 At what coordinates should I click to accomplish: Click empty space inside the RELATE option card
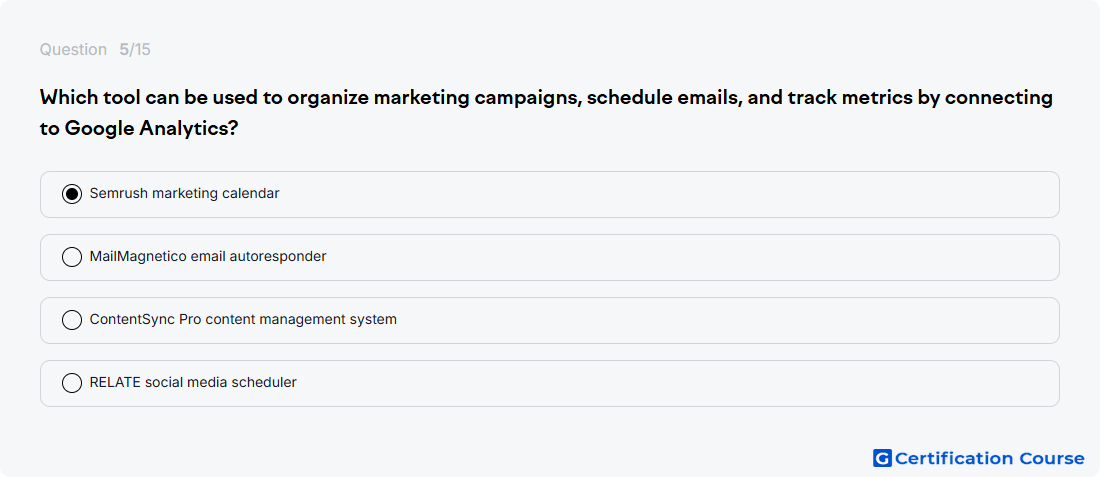666,383
